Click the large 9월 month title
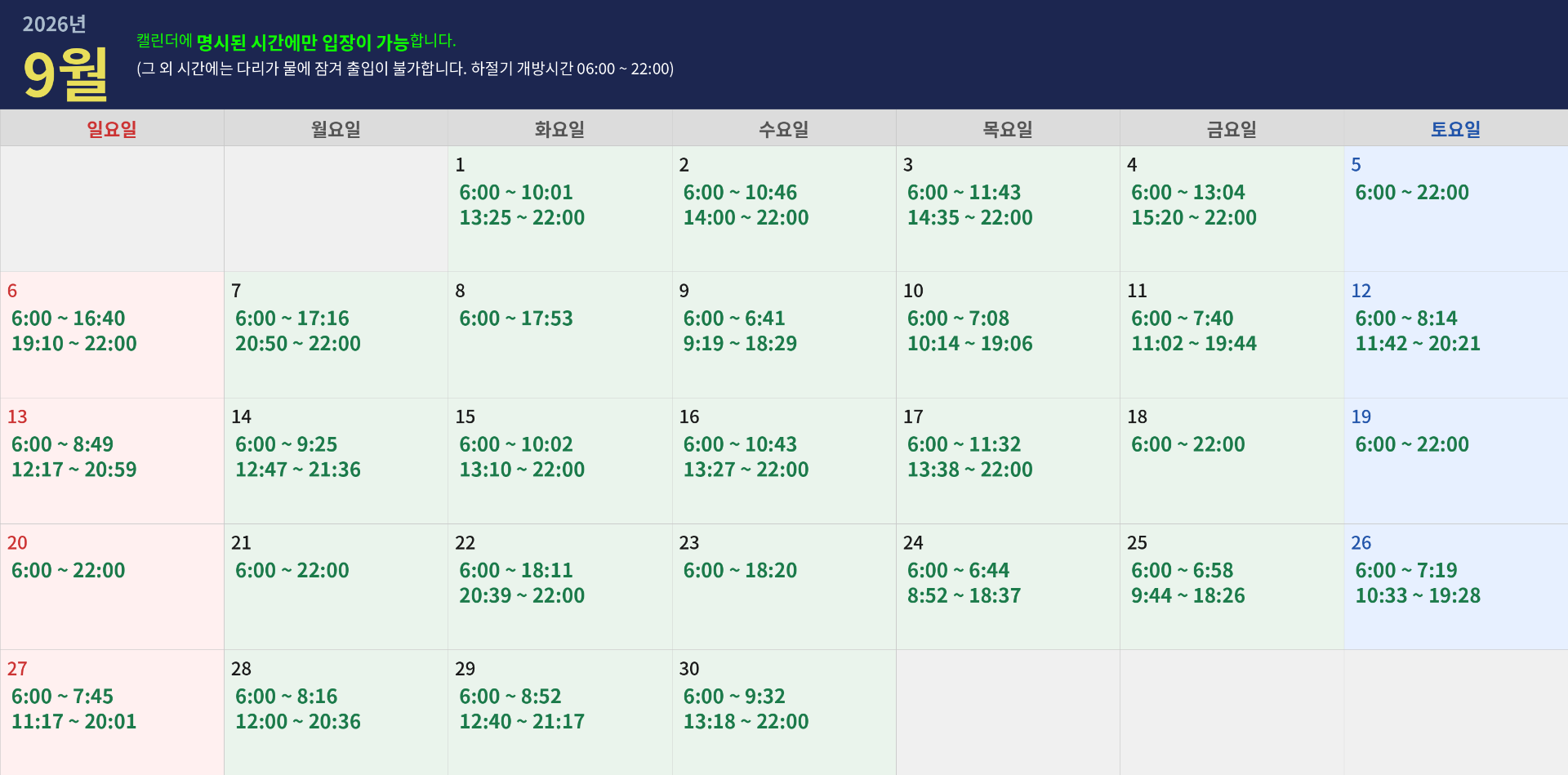 (65, 74)
